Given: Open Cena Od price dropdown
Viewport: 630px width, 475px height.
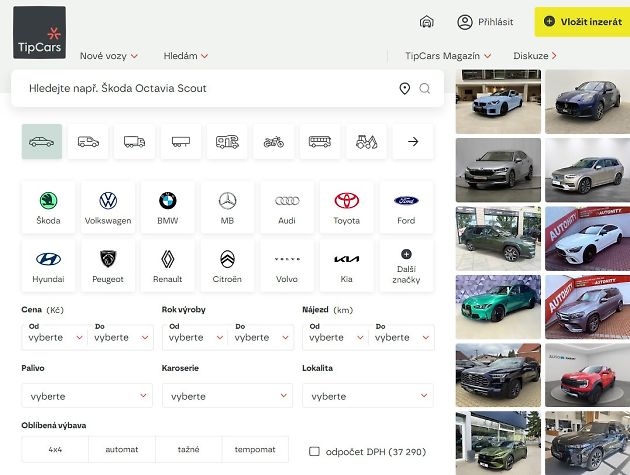Looking at the screenshot, I should 55,337.
